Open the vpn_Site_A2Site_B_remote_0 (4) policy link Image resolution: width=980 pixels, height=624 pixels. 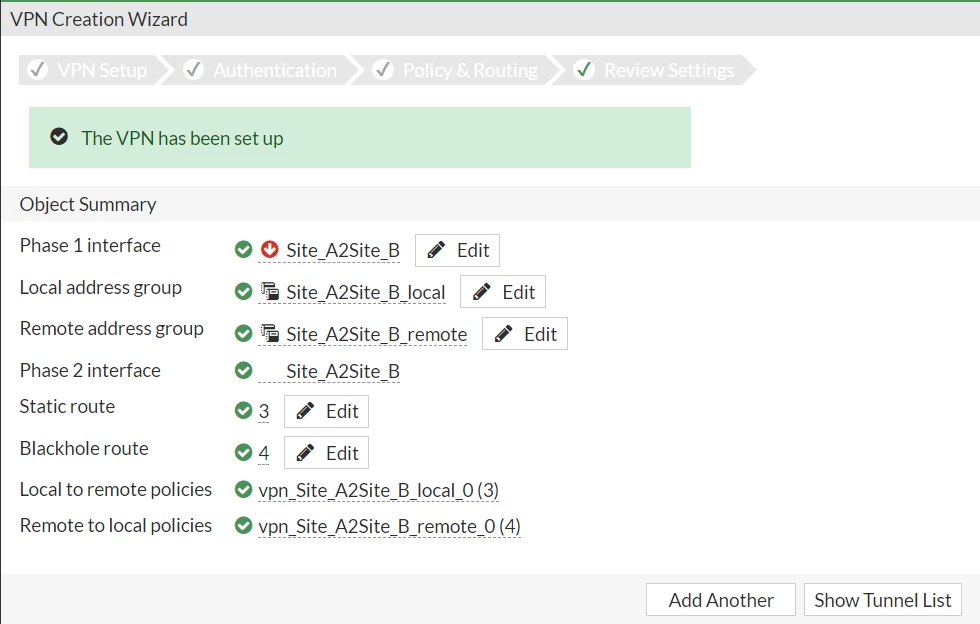pyautogui.click(x=389, y=526)
